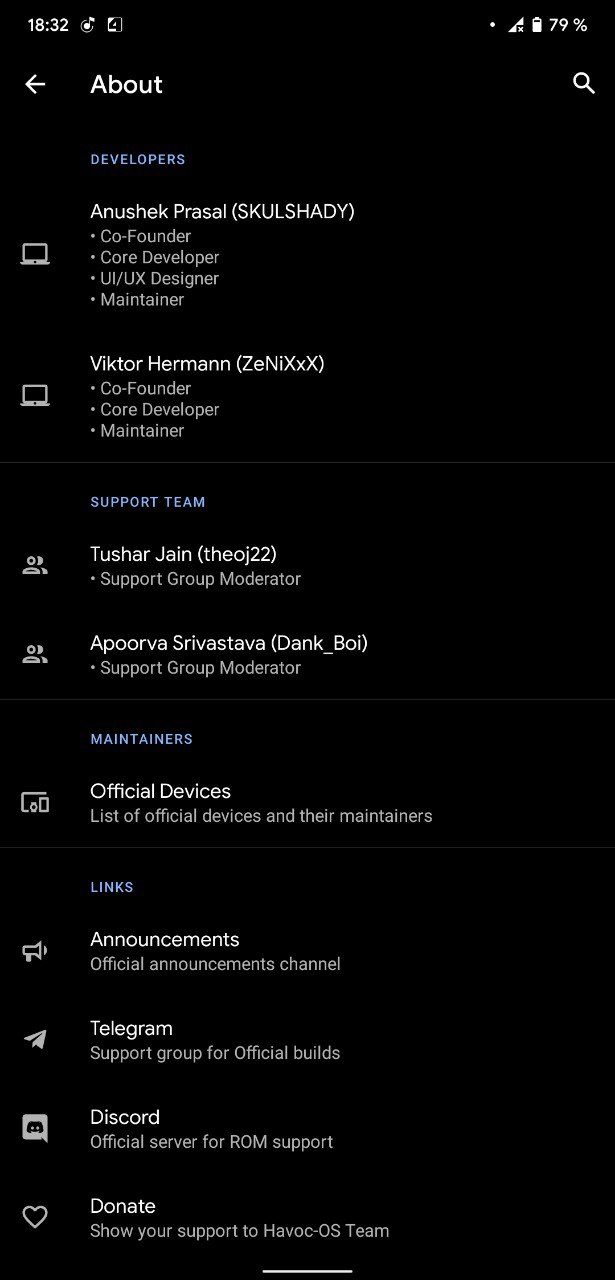The height and width of the screenshot is (1280, 615).
Task: Open the Discord server link
Action: point(307,1129)
